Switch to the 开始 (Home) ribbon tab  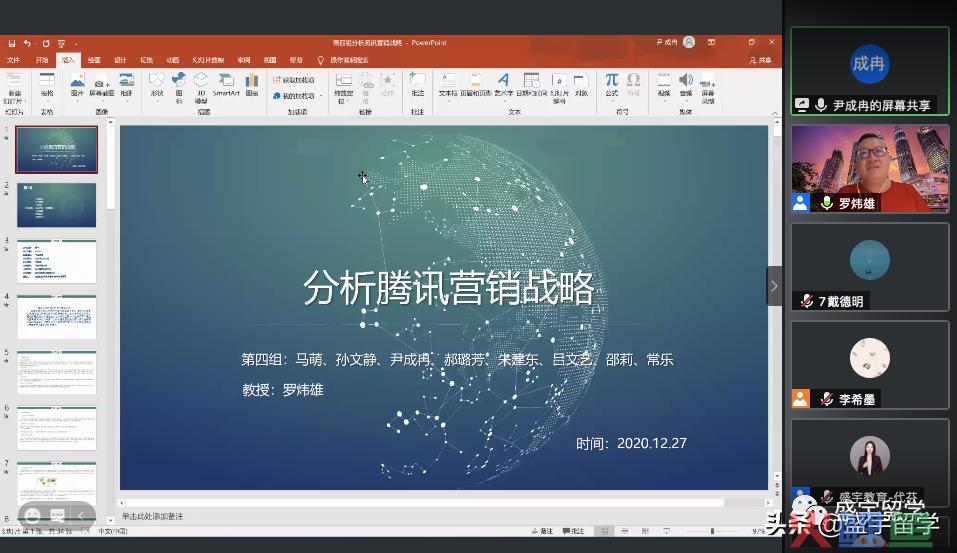coord(42,60)
